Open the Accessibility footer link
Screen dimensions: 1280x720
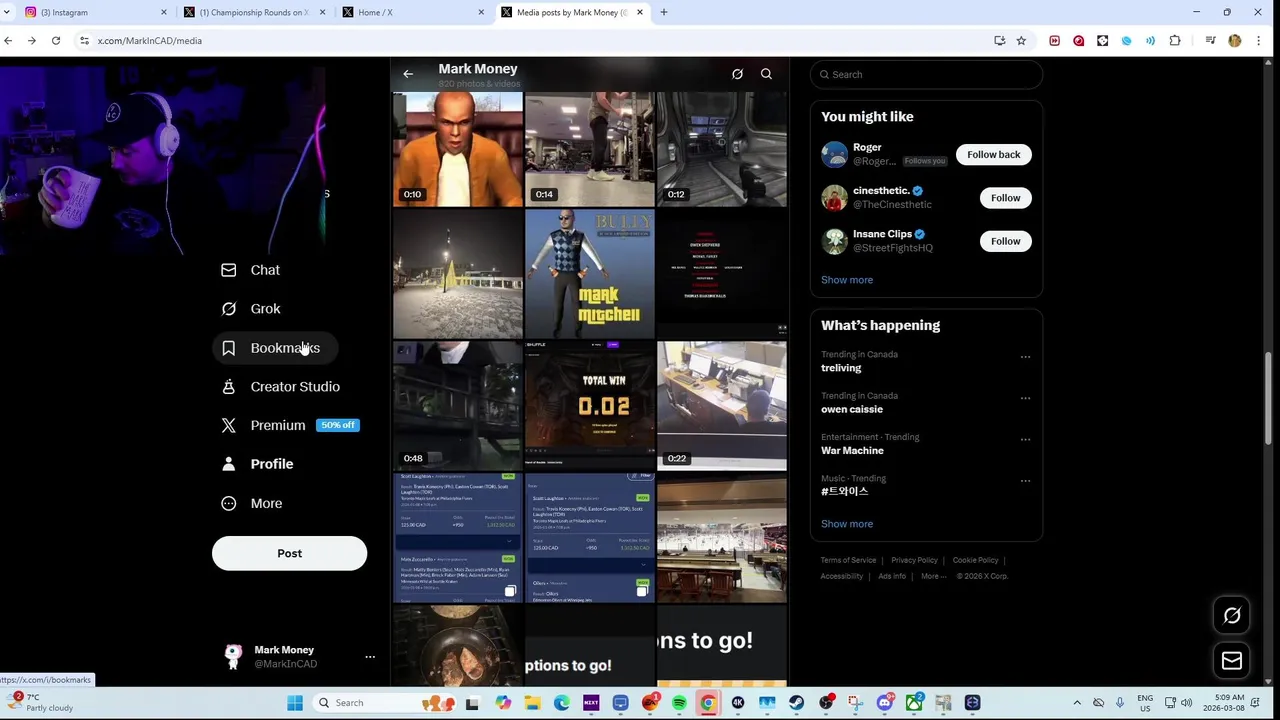click(842, 577)
